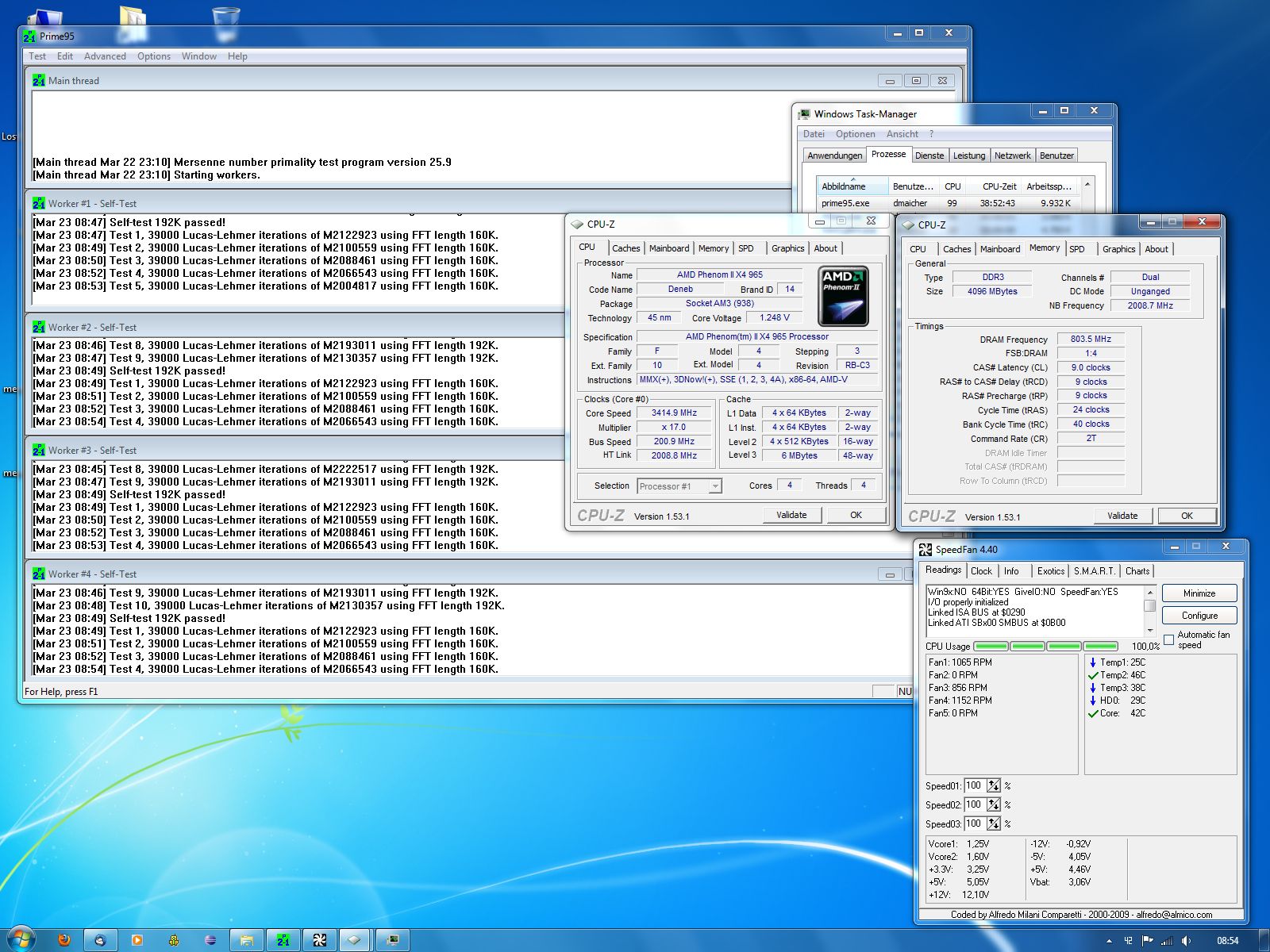Open the Options menu in Prime95
Screen dimensions: 1270x952
click(154, 56)
